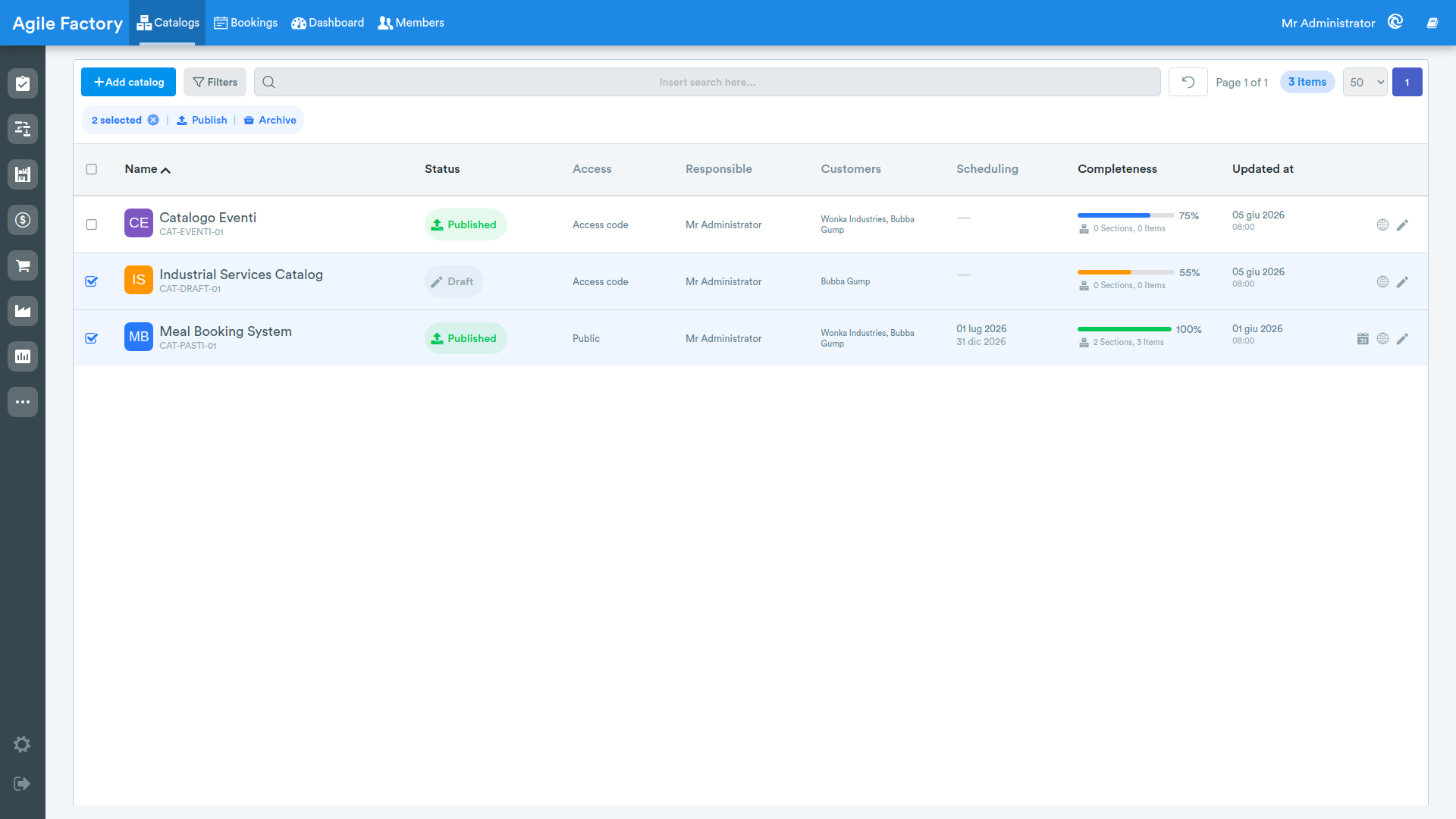Edit Catalogo Eventi with pencil icon
Image resolution: width=1456 pixels, height=819 pixels.
pos(1402,224)
